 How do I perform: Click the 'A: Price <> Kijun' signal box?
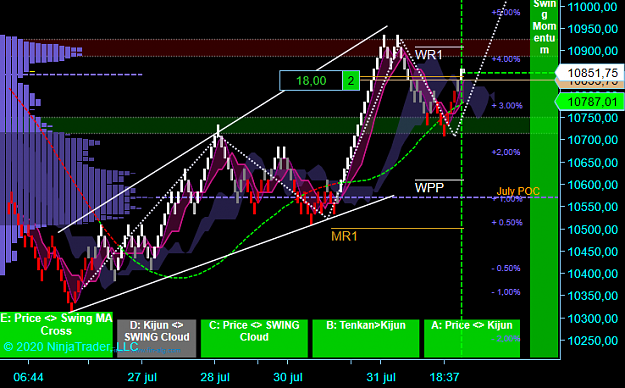pyautogui.click(x=472, y=338)
